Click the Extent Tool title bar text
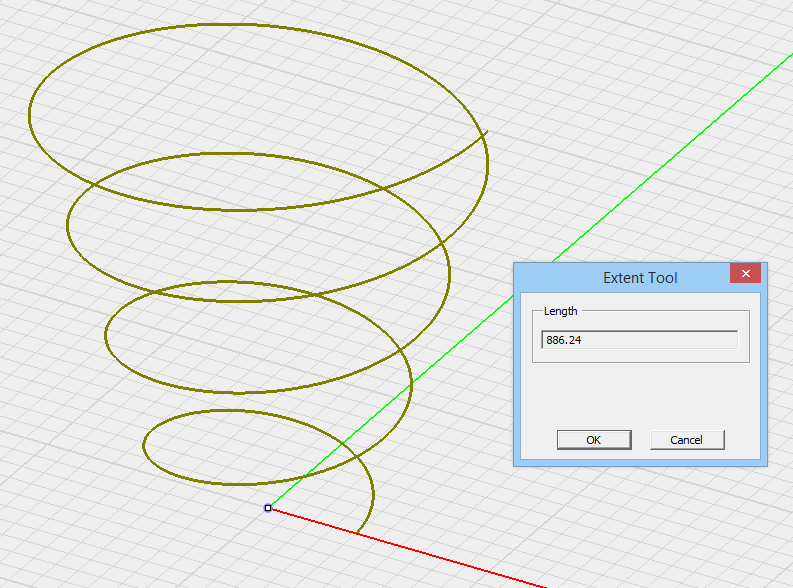This screenshot has height=588, width=793. coord(639,277)
